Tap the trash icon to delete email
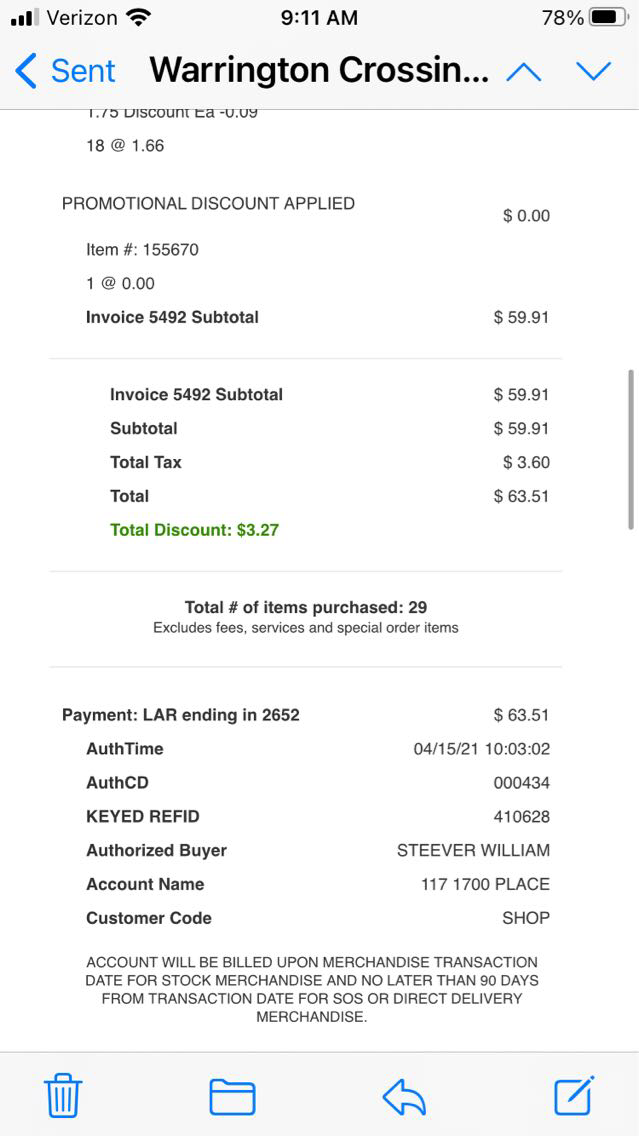This screenshot has width=639, height=1136. point(63,1095)
